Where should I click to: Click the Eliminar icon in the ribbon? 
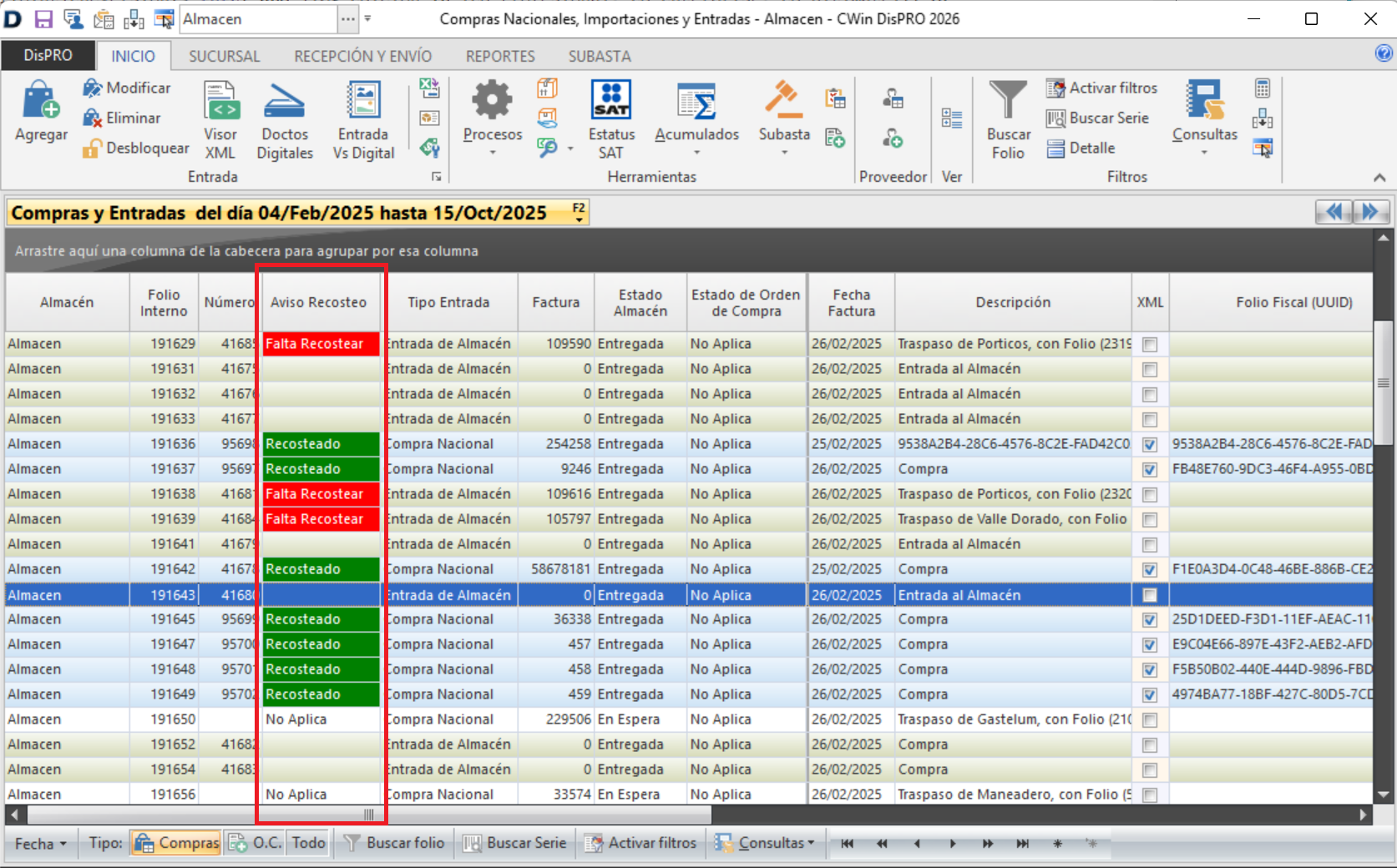[92, 119]
